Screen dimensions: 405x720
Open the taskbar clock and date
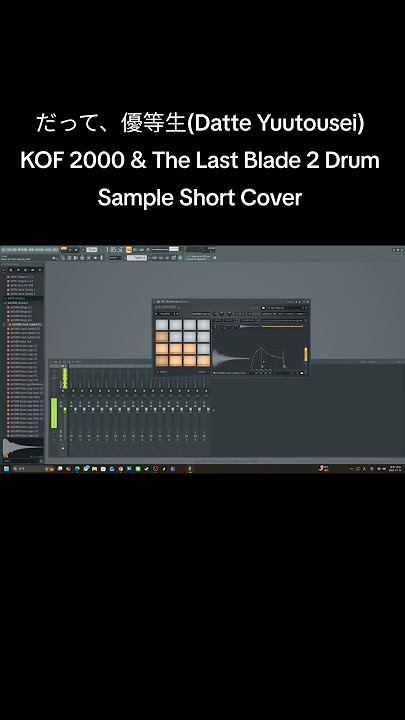[394, 469]
